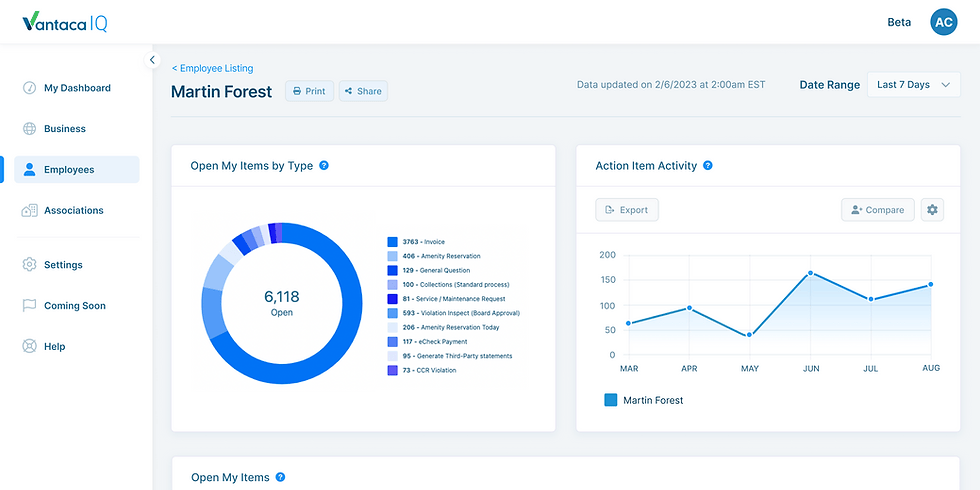Open Associations in the sidebar
This screenshot has height=490, width=980.
(x=77, y=211)
